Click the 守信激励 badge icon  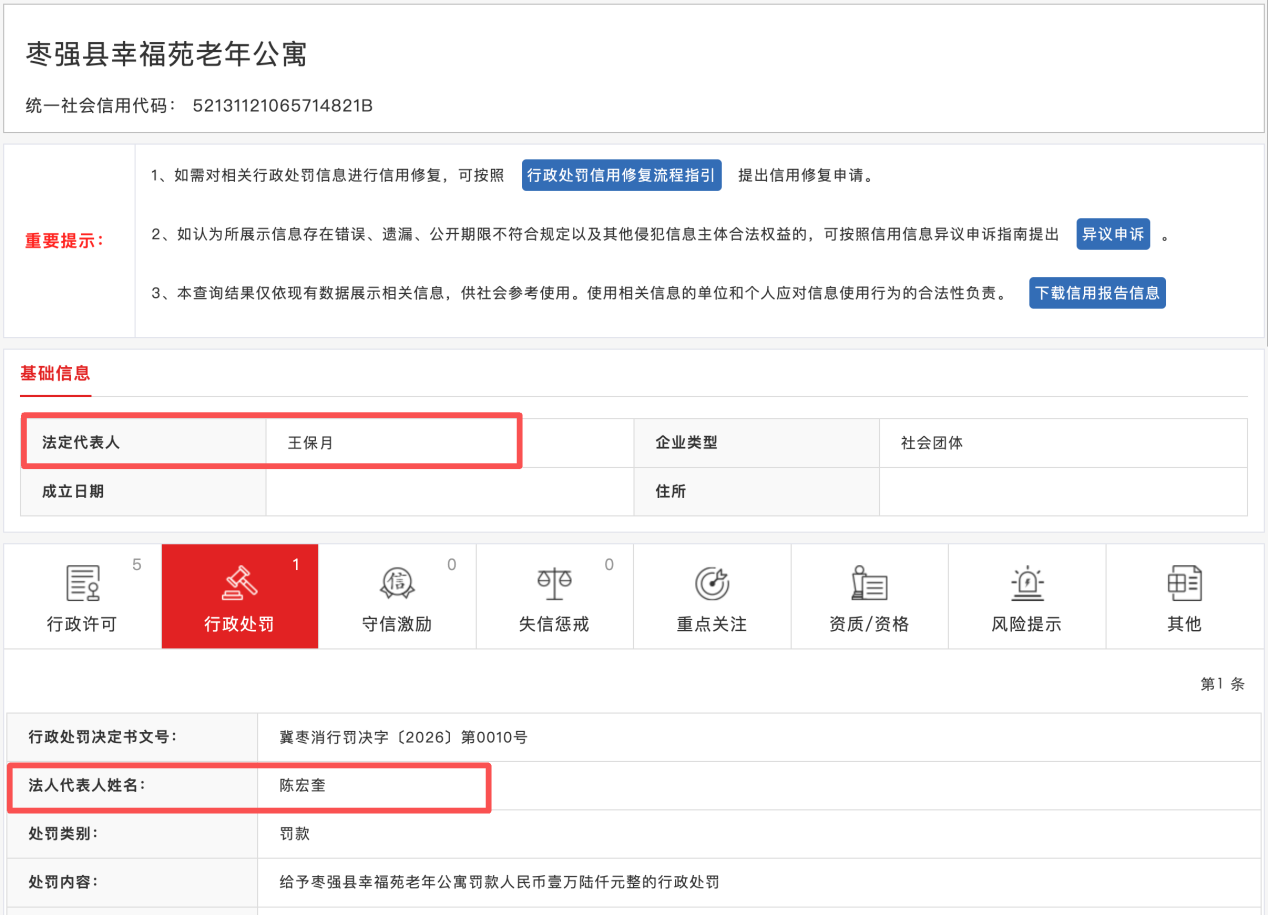(397, 583)
